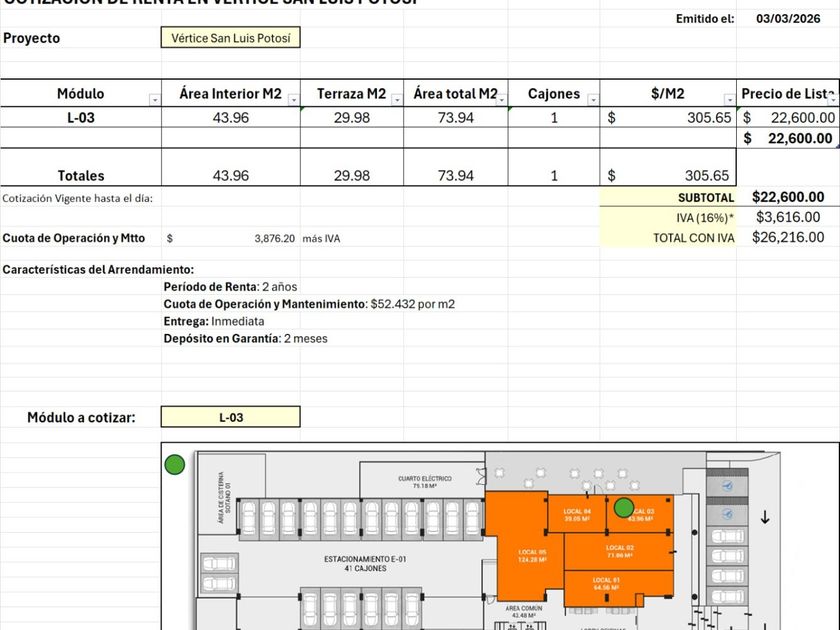Click the Cuota de Operación y Mtto label
This screenshot has width=840, height=630.
[74, 238]
